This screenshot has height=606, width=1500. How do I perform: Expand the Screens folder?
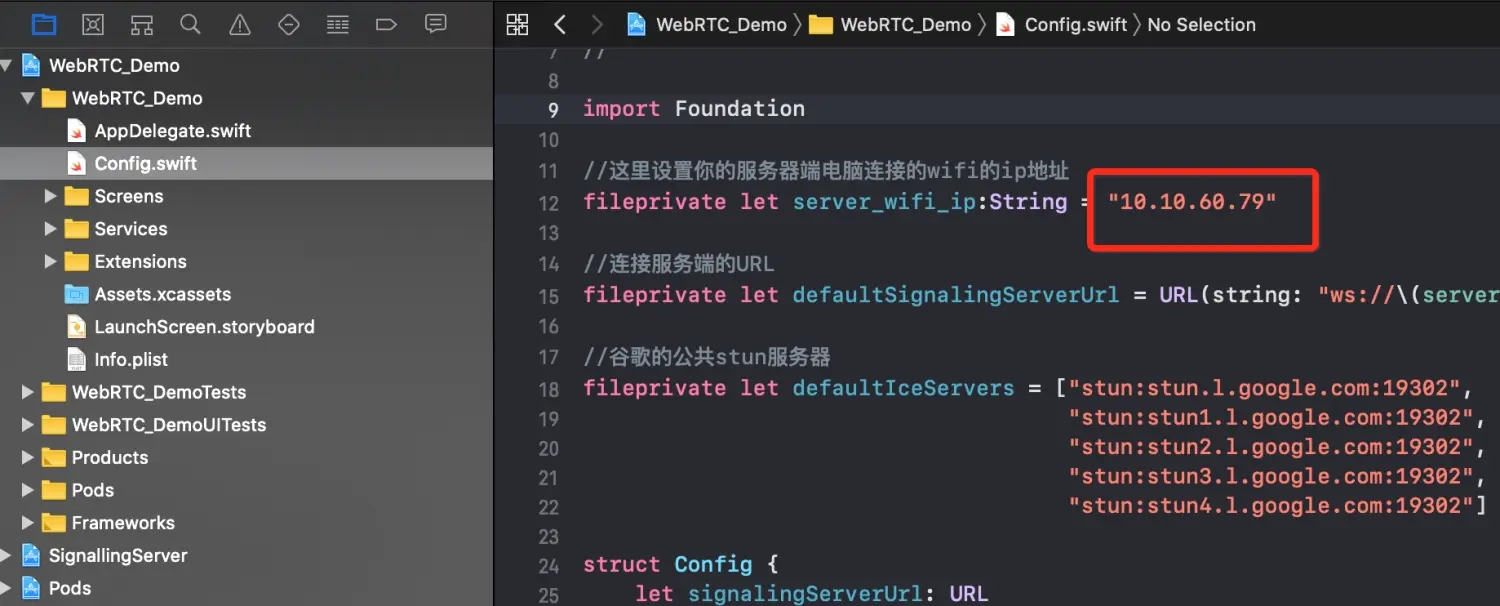tap(51, 196)
